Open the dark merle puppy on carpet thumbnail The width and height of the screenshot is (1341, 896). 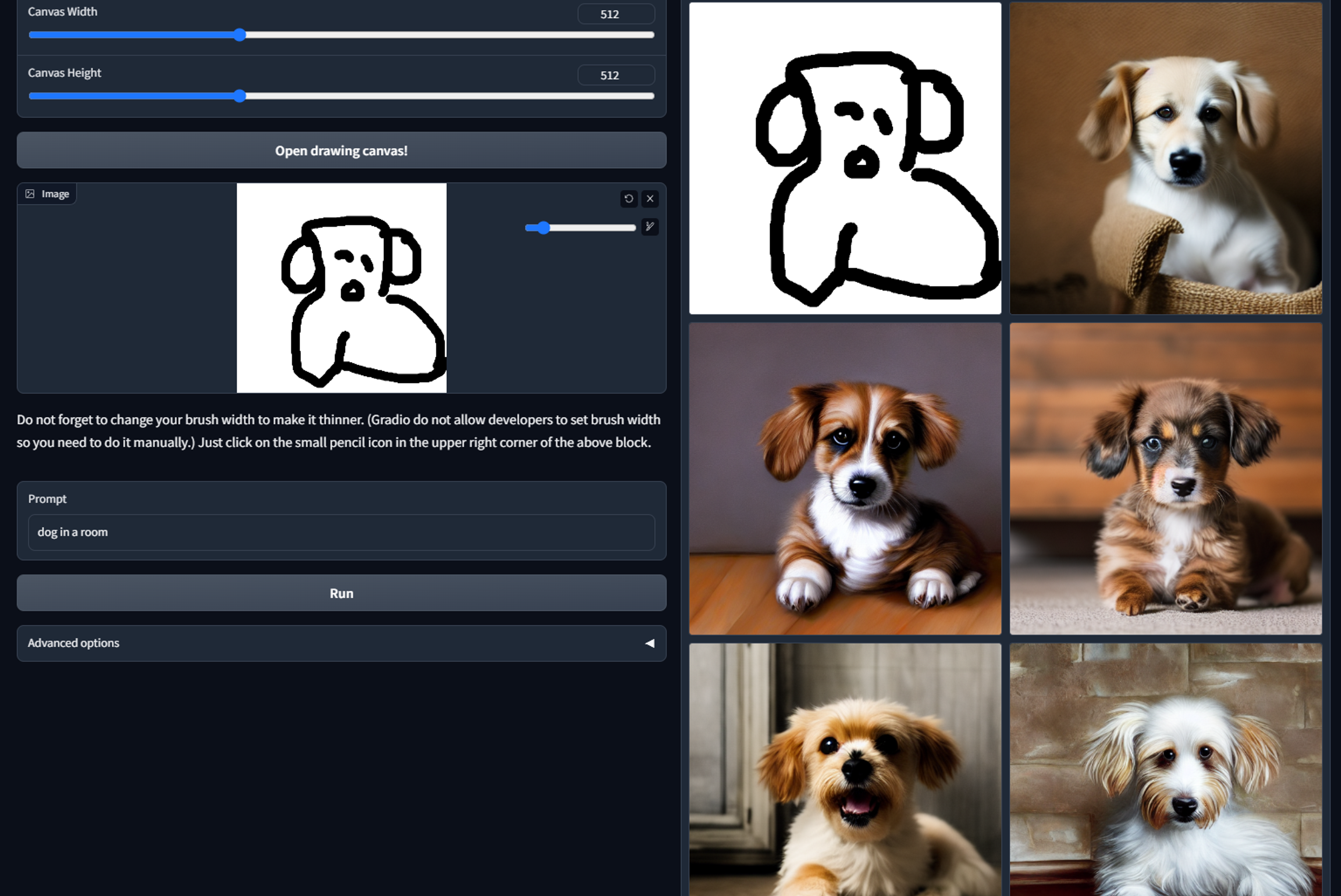click(x=1165, y=479)
